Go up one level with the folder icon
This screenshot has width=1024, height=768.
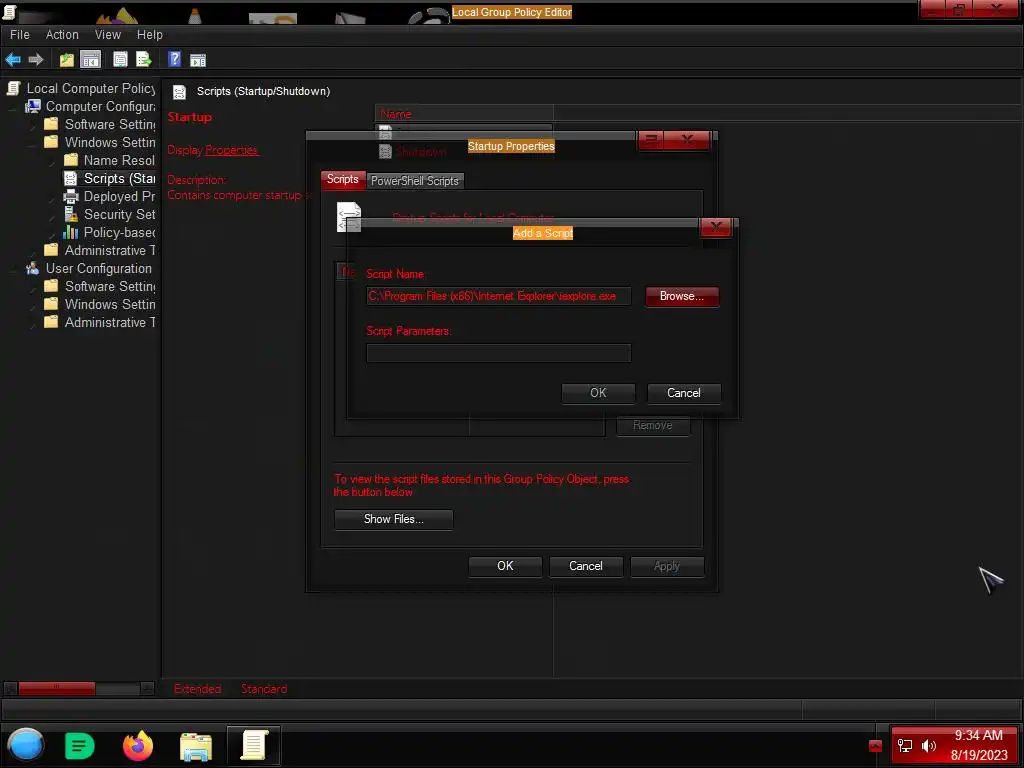click(67, 60)
